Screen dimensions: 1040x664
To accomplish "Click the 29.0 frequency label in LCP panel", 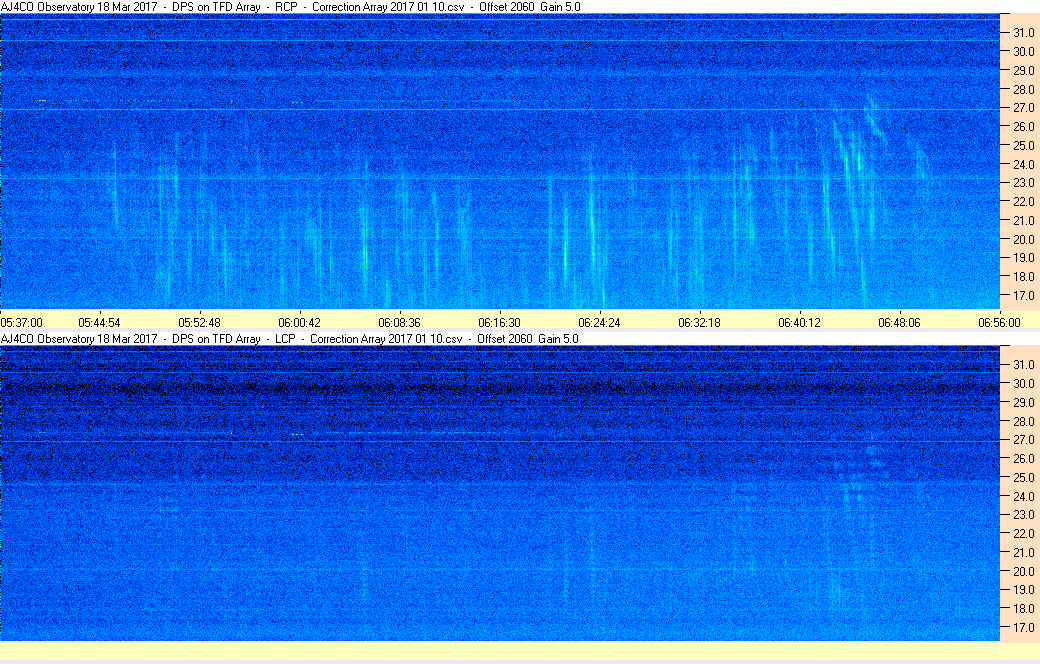I will coord(1023,403).
